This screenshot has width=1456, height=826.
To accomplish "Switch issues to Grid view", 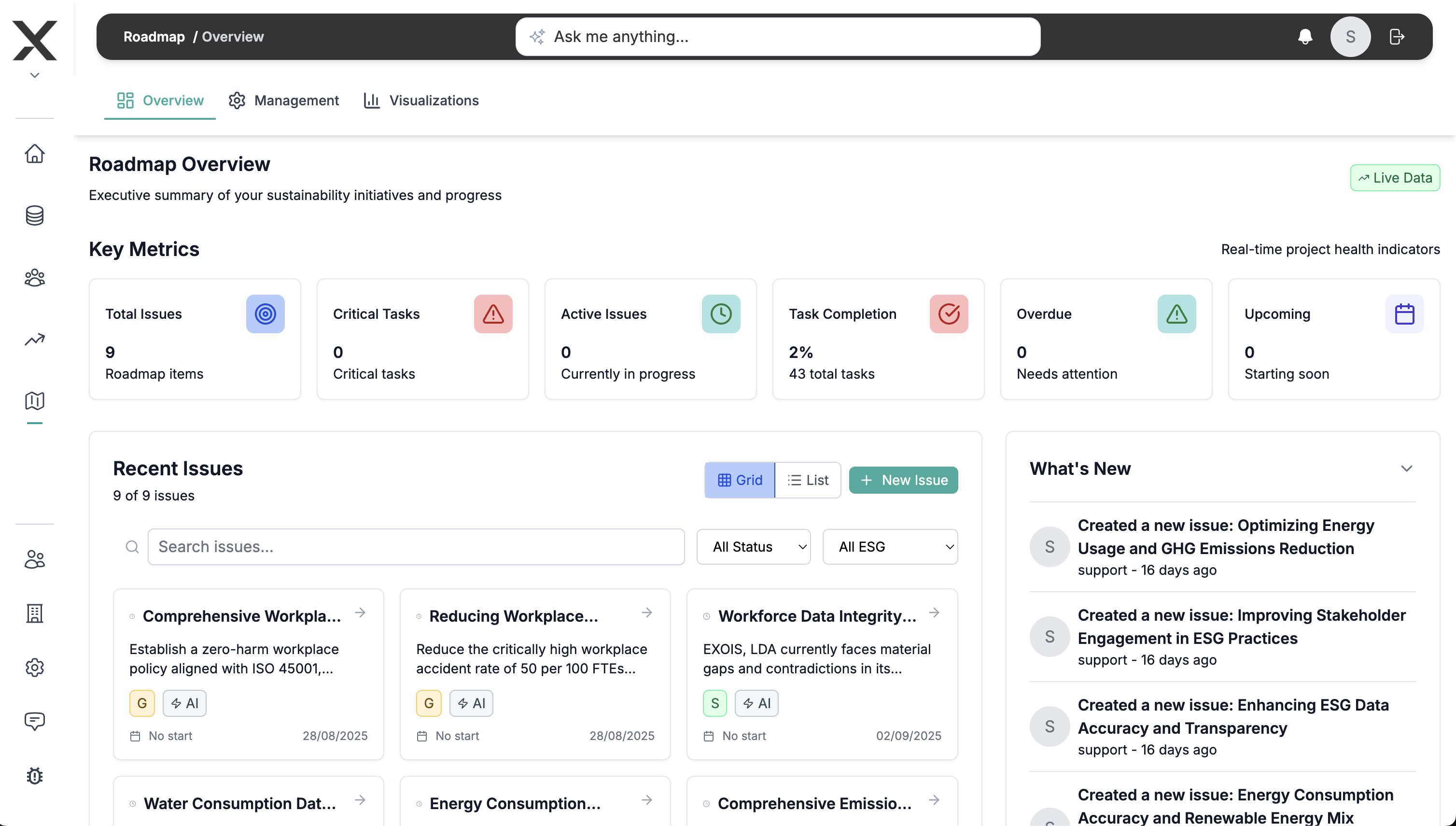I will [739, 480].
